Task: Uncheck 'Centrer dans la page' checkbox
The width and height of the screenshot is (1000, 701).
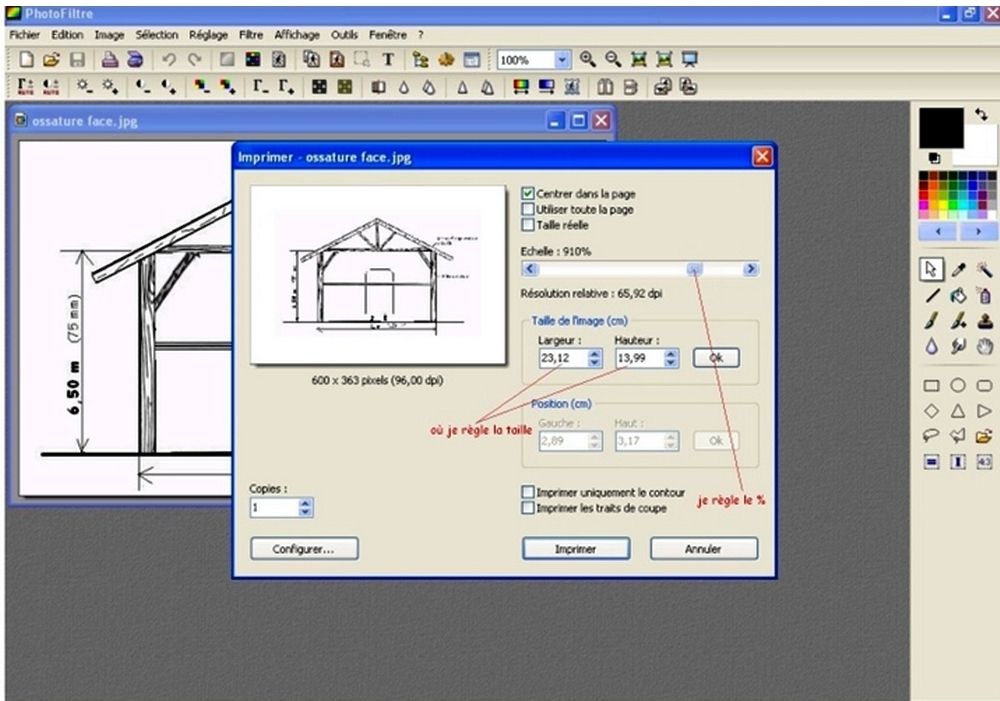Action: point(528,193)
